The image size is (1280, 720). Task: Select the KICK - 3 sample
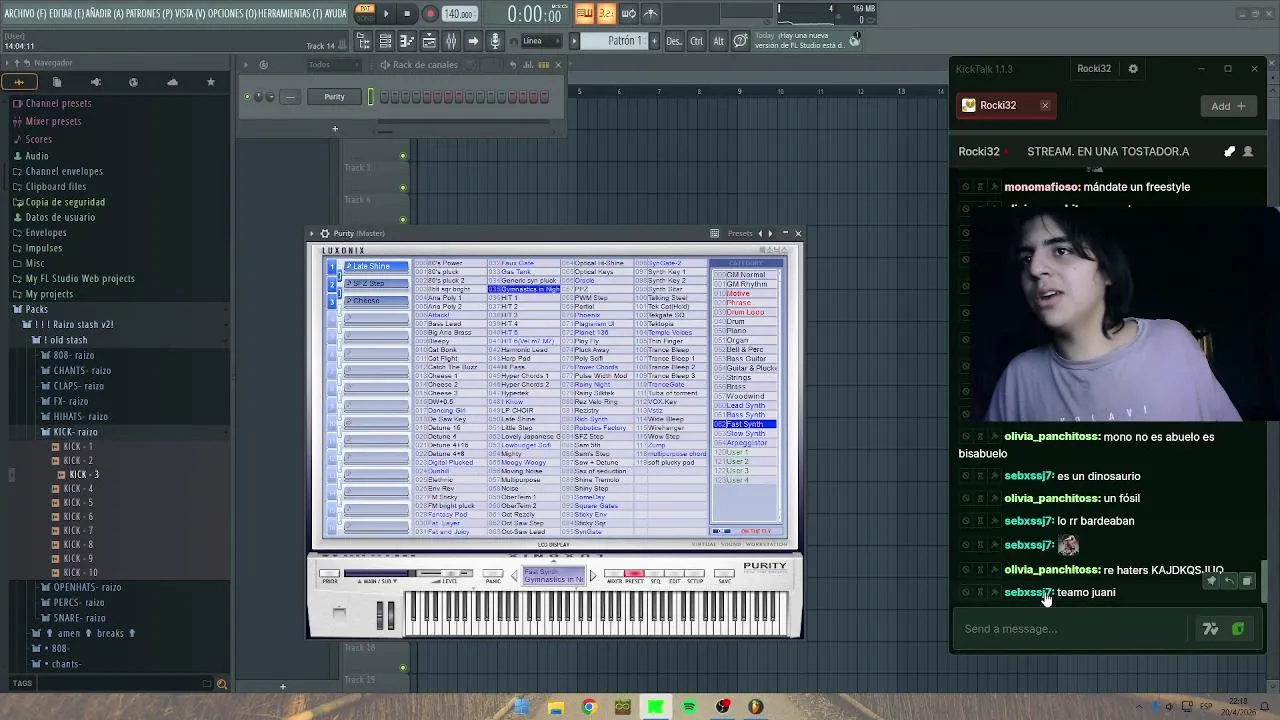(x=84, y=474)
